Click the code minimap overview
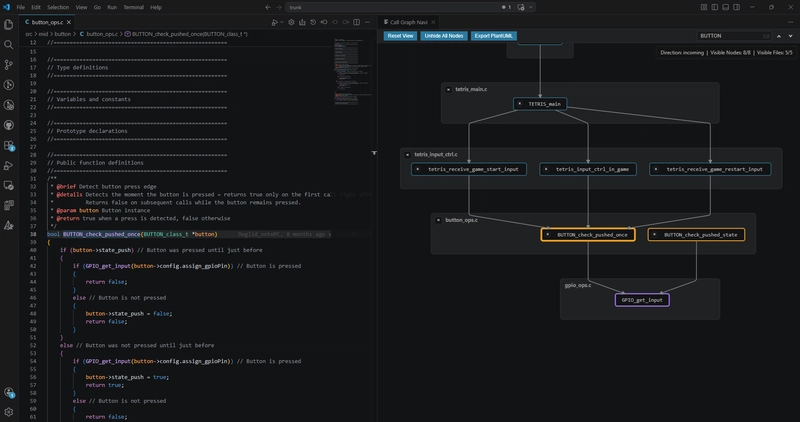This screenshot has width=800, height=422. tap(346, 71)
